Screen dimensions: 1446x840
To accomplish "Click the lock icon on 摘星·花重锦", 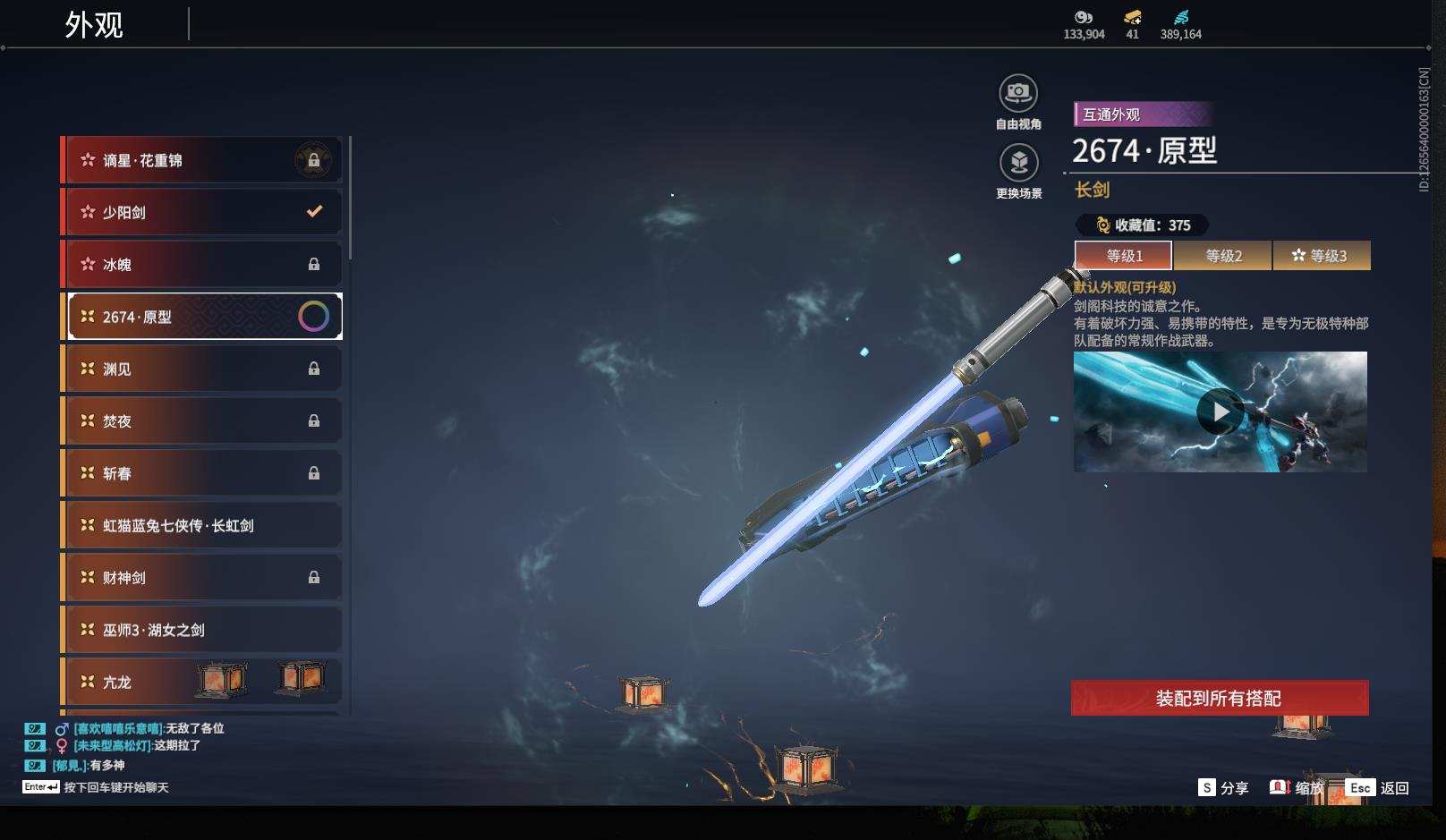I will (314, 160).
